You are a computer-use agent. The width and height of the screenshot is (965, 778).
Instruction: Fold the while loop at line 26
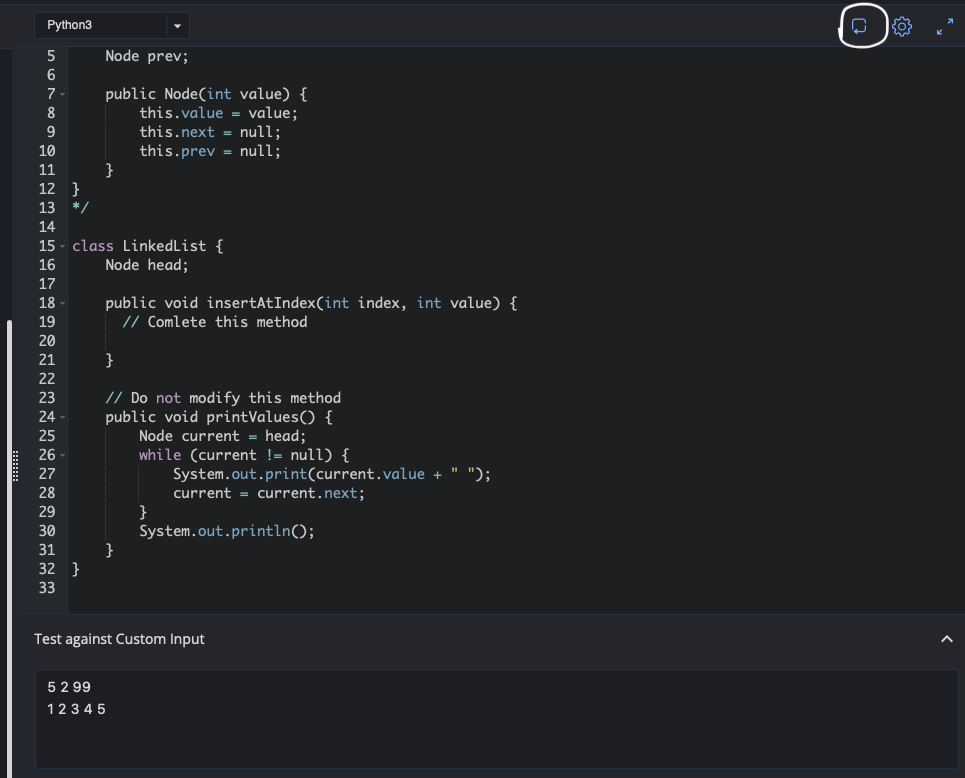[x=63, y=455]
